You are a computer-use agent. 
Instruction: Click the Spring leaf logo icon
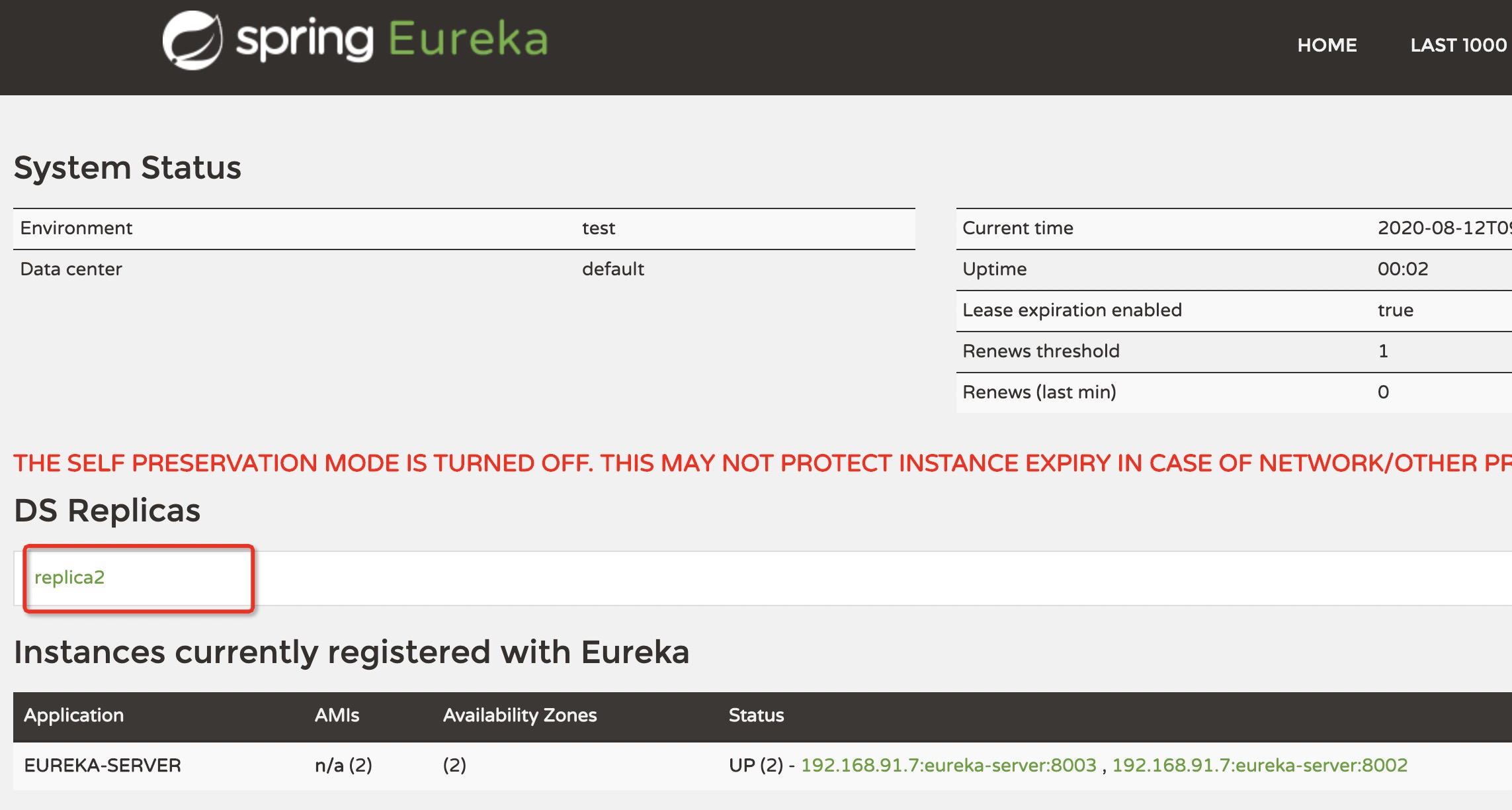click(x=192, y=40)
